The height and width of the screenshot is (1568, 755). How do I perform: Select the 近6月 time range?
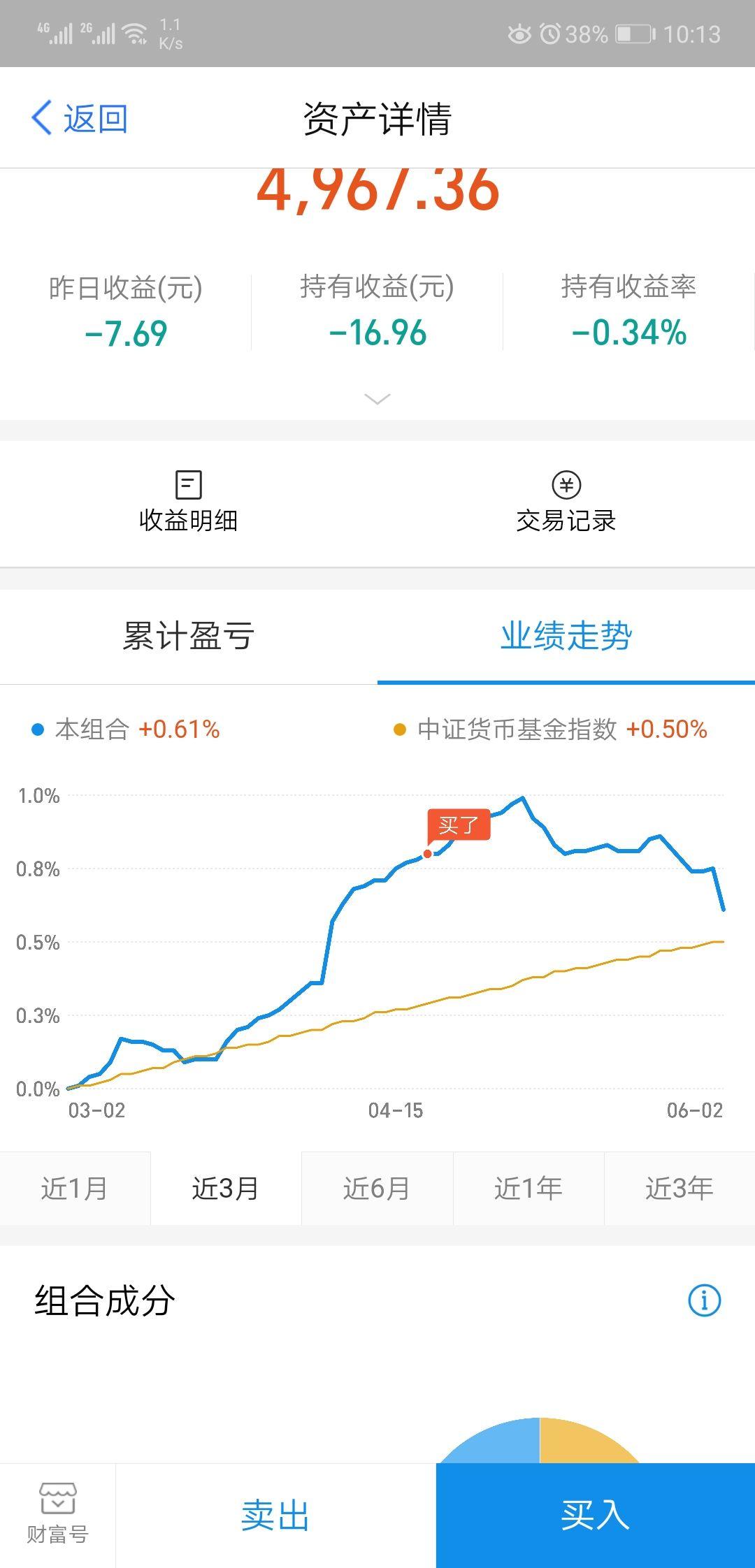point(377,1189)
